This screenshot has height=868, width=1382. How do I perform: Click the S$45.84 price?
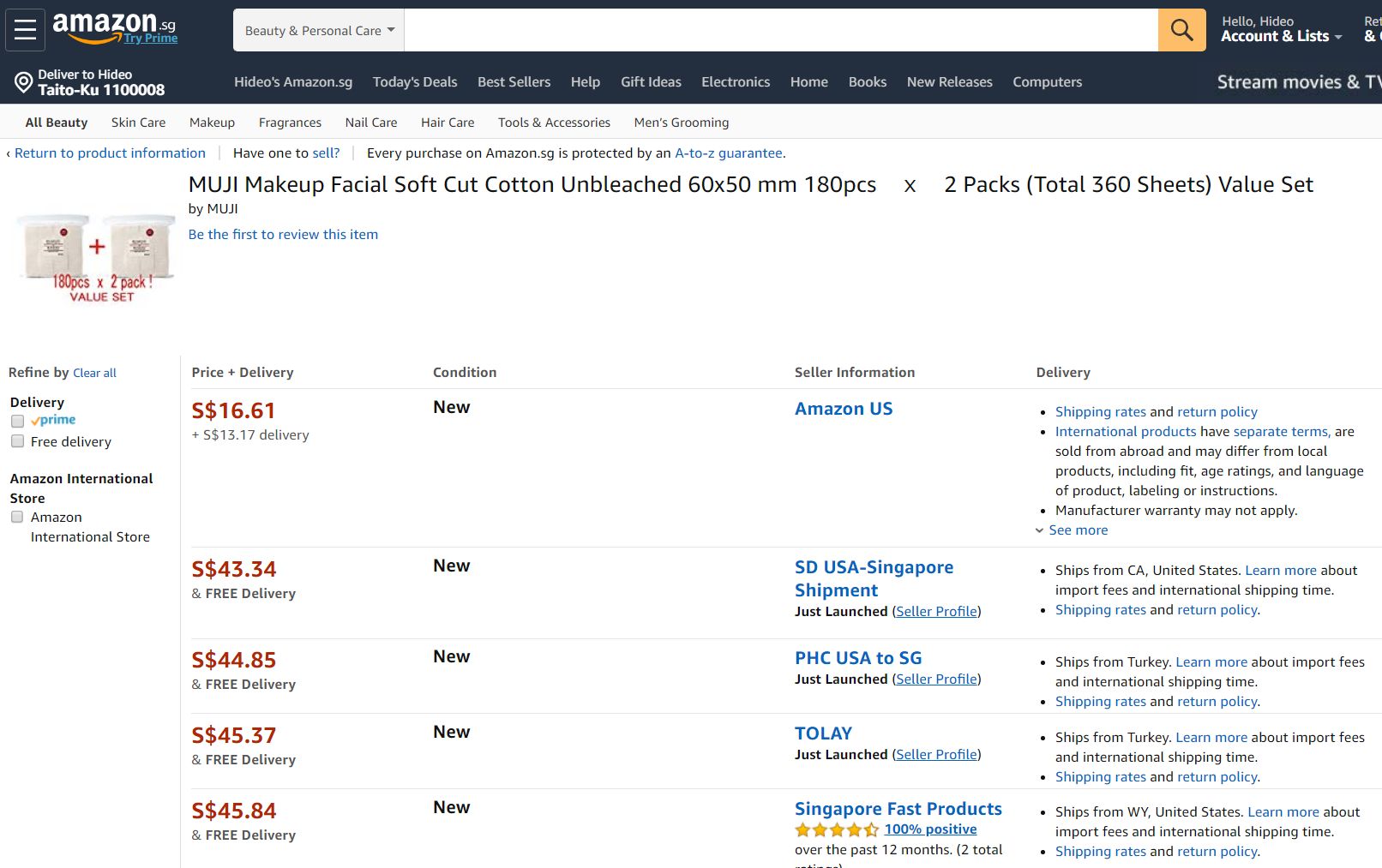(x=234, y=811)
